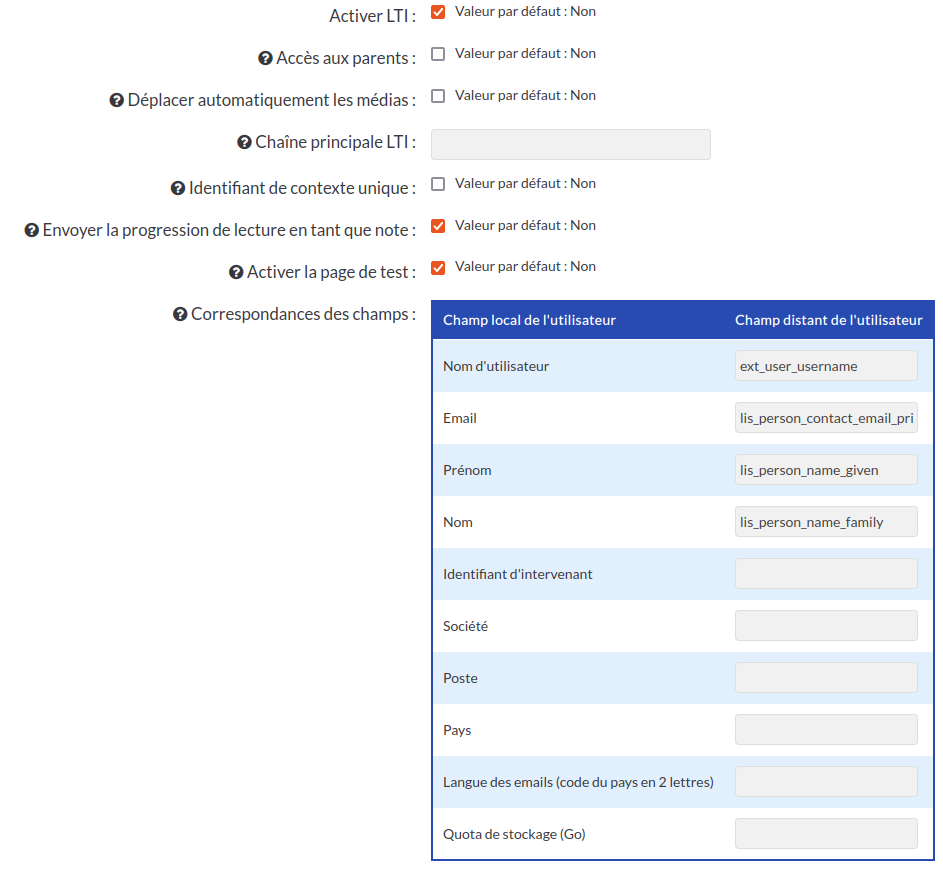Edit the Nom field lis_person_name_family
The height and width of the screenshot is (870, 943).
(x=826, y=522)
